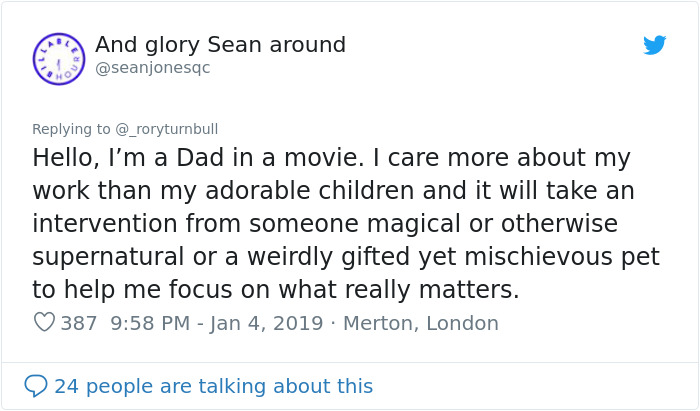The width and height of the screenshot is (700, 411).
Task: Like the tweet with the heart icon
Action: 44,323
